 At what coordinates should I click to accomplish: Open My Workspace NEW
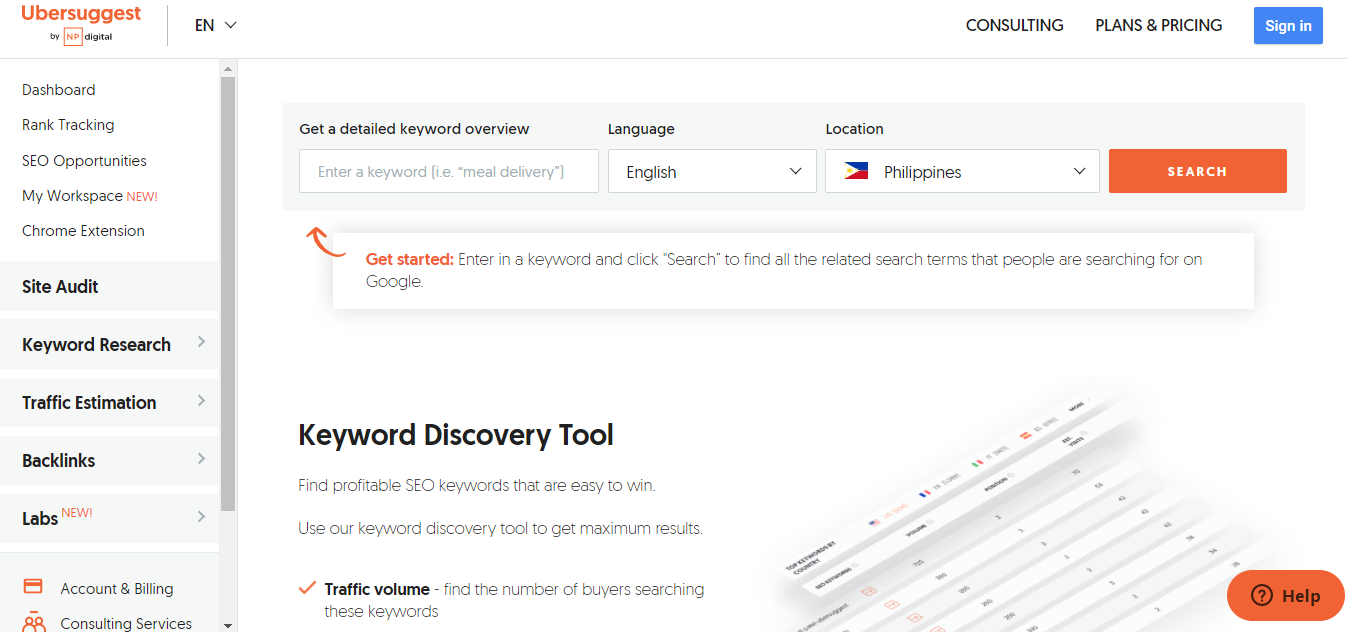pyautogui.click(x=90, y=196)
